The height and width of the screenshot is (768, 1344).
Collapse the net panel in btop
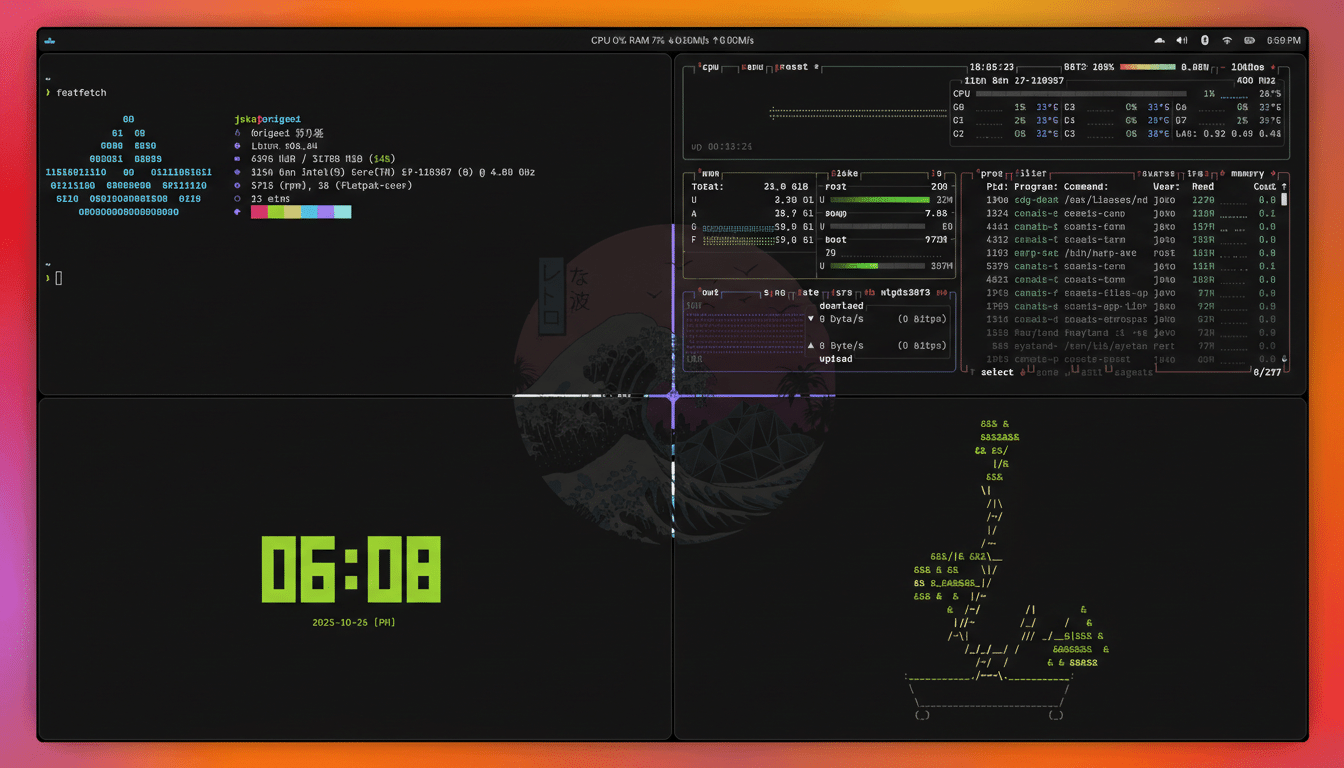[708, 292]
